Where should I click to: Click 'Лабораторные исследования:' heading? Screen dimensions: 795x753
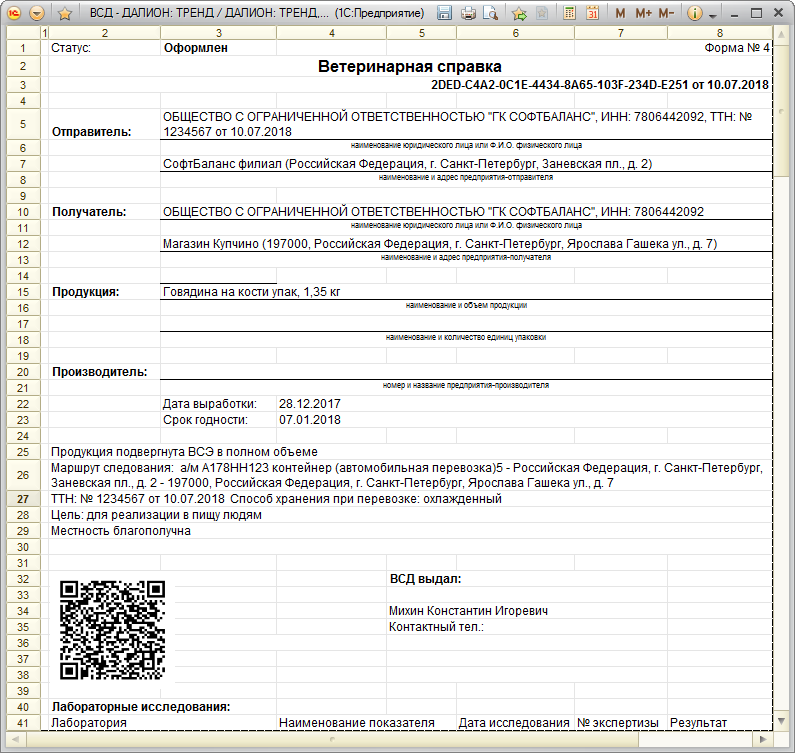pos(141,707)
